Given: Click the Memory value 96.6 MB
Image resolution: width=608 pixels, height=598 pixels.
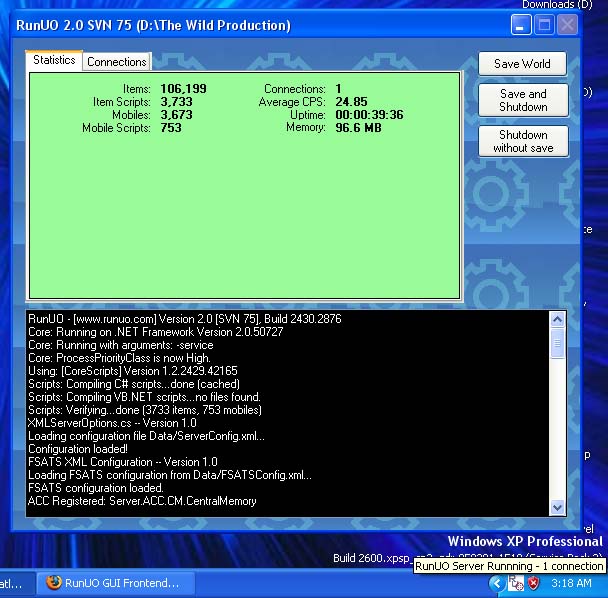Looking at the screenshot, I should point(358,128).
